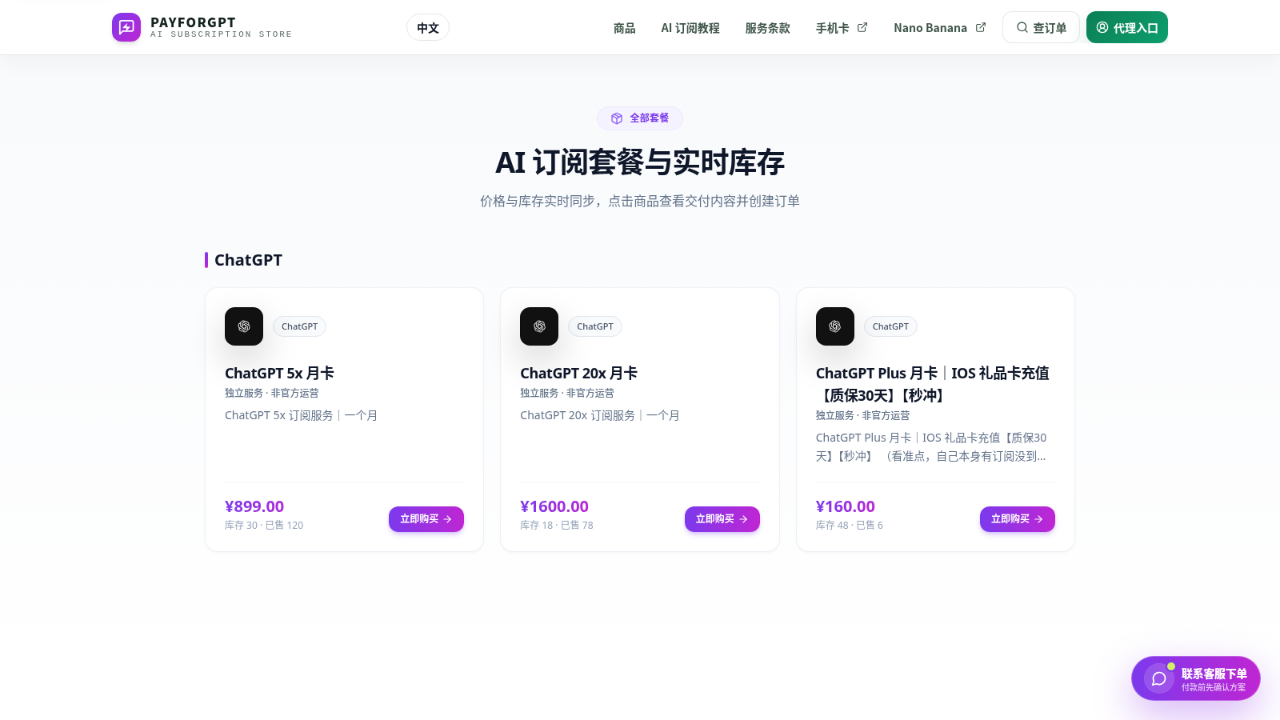Viewport: 1280px width, 720px height.
Task: Click 库存 30 · 已售 120 text
Action: click(x=264, y=525)
